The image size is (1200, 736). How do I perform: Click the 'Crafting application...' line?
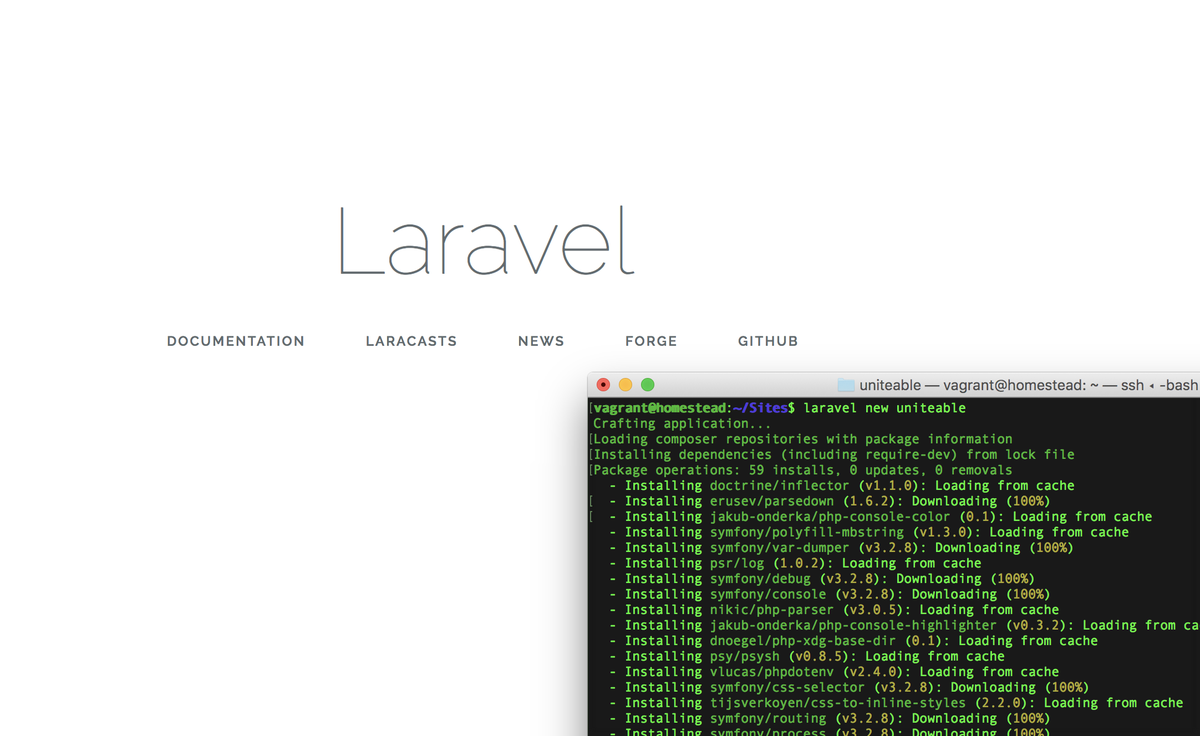[682, 423]
